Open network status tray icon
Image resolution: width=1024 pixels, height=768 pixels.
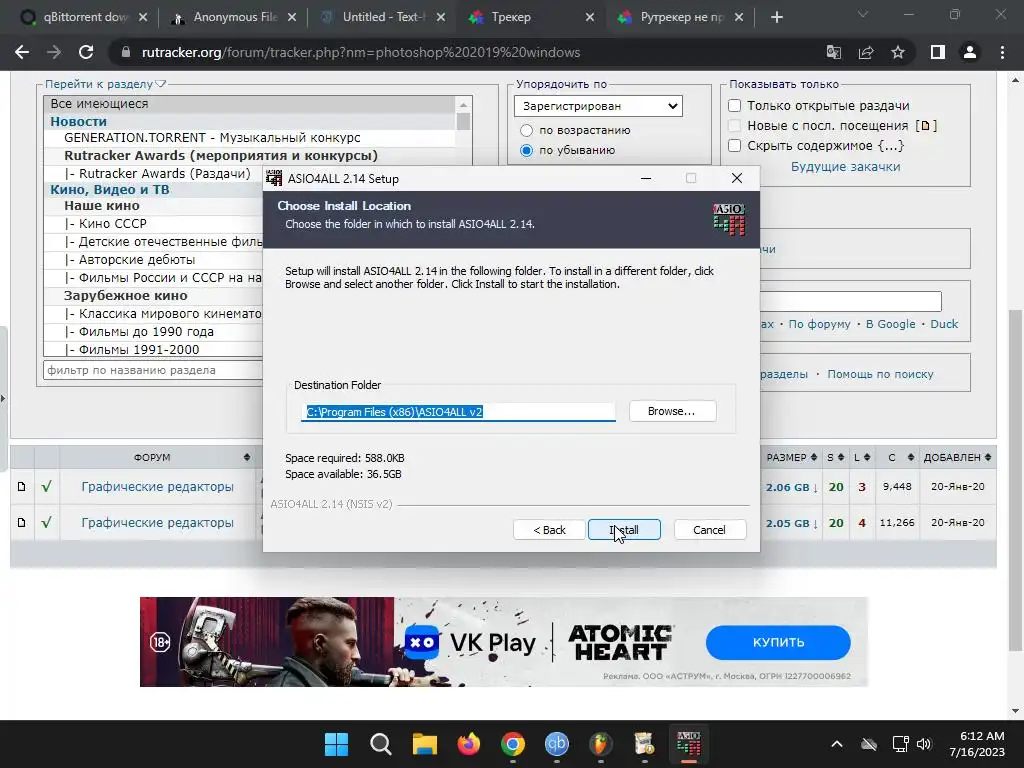(901, 744)
